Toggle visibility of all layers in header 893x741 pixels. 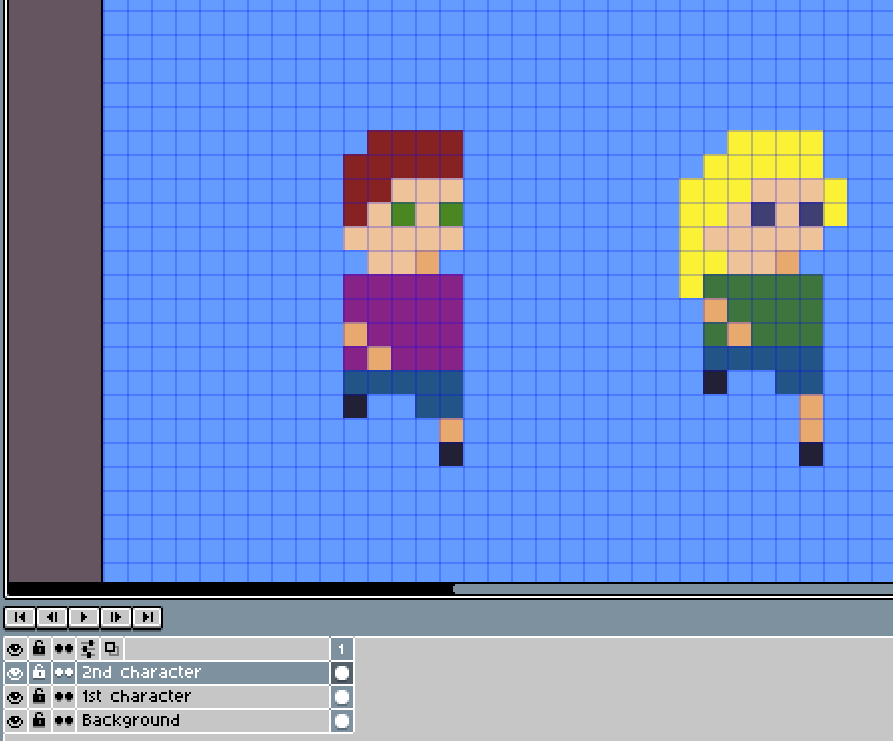click(15, 649)
